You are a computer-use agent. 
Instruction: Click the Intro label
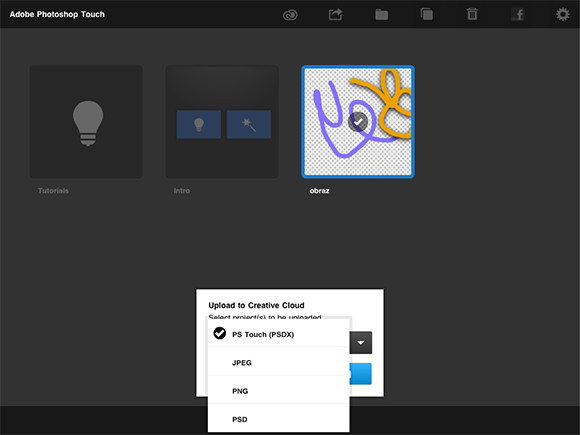coord(182,191)
